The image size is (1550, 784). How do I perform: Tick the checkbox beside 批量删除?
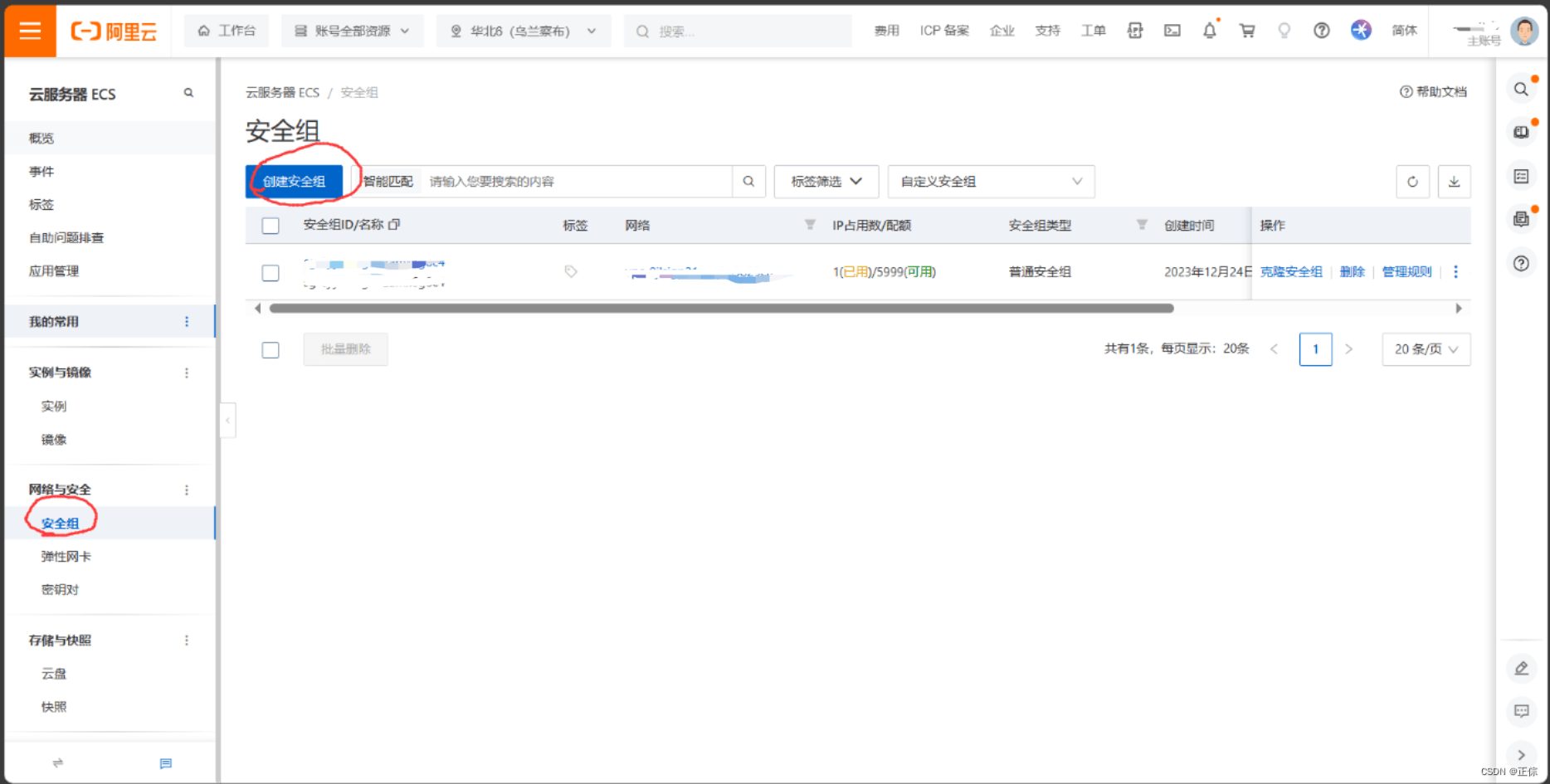(x=271, y=350)
